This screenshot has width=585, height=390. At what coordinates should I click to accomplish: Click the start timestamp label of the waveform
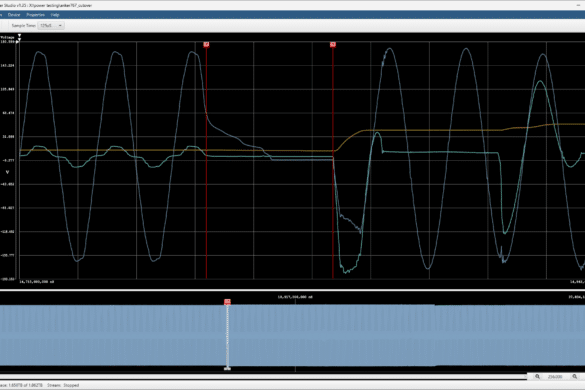click(37, 282)
